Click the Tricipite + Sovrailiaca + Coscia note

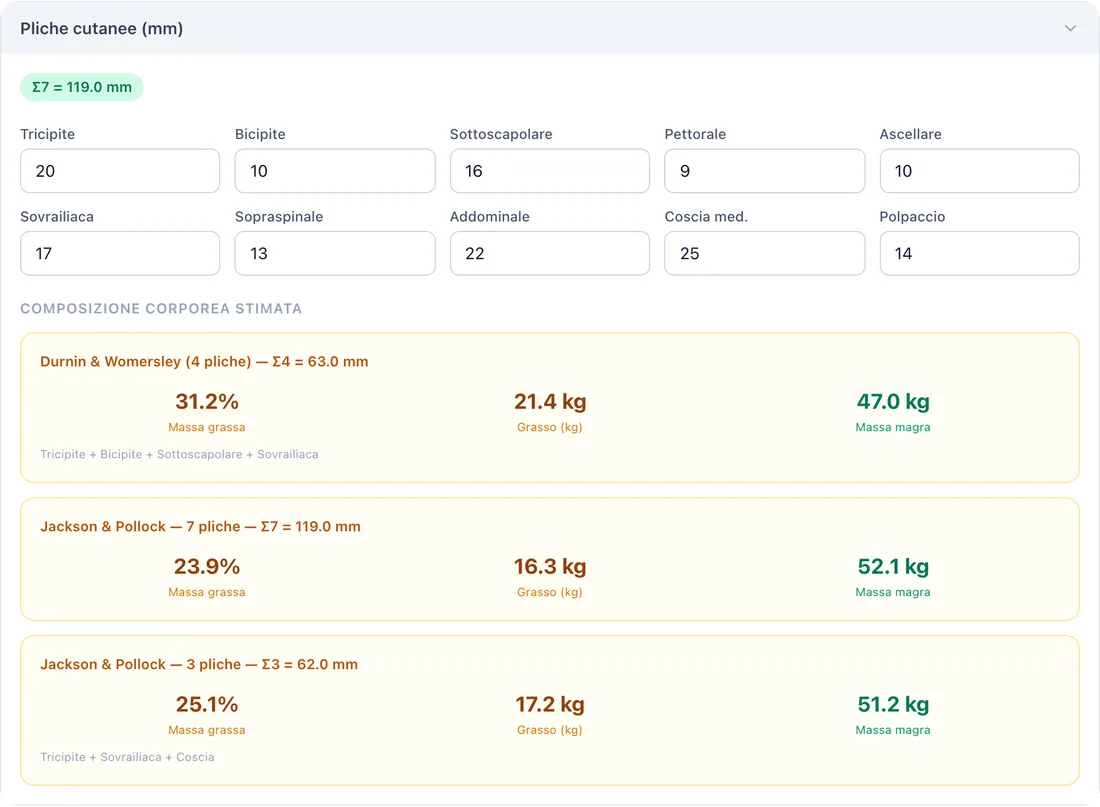click(x=127, y=757)
